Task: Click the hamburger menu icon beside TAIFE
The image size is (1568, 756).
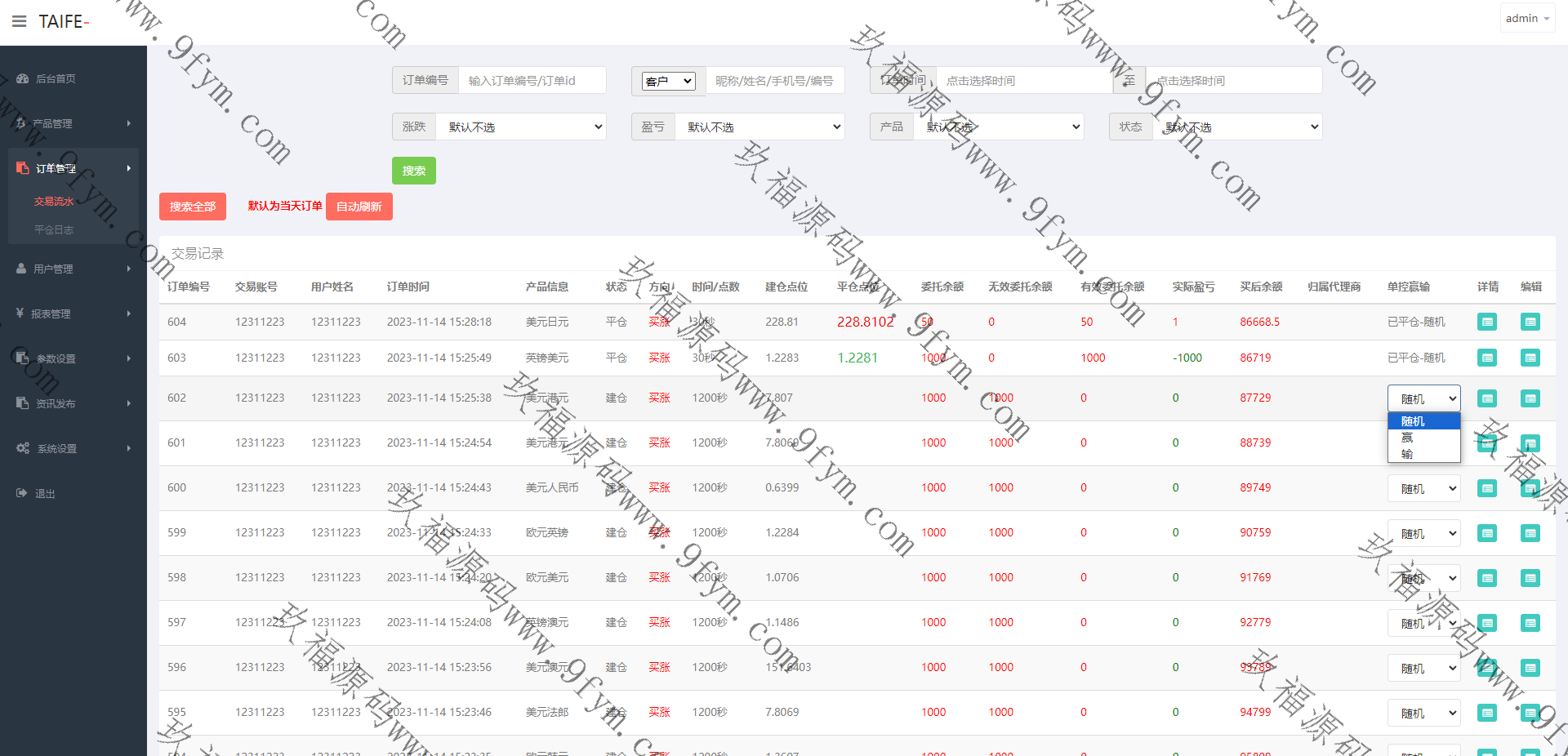Action: pos(19,21)
